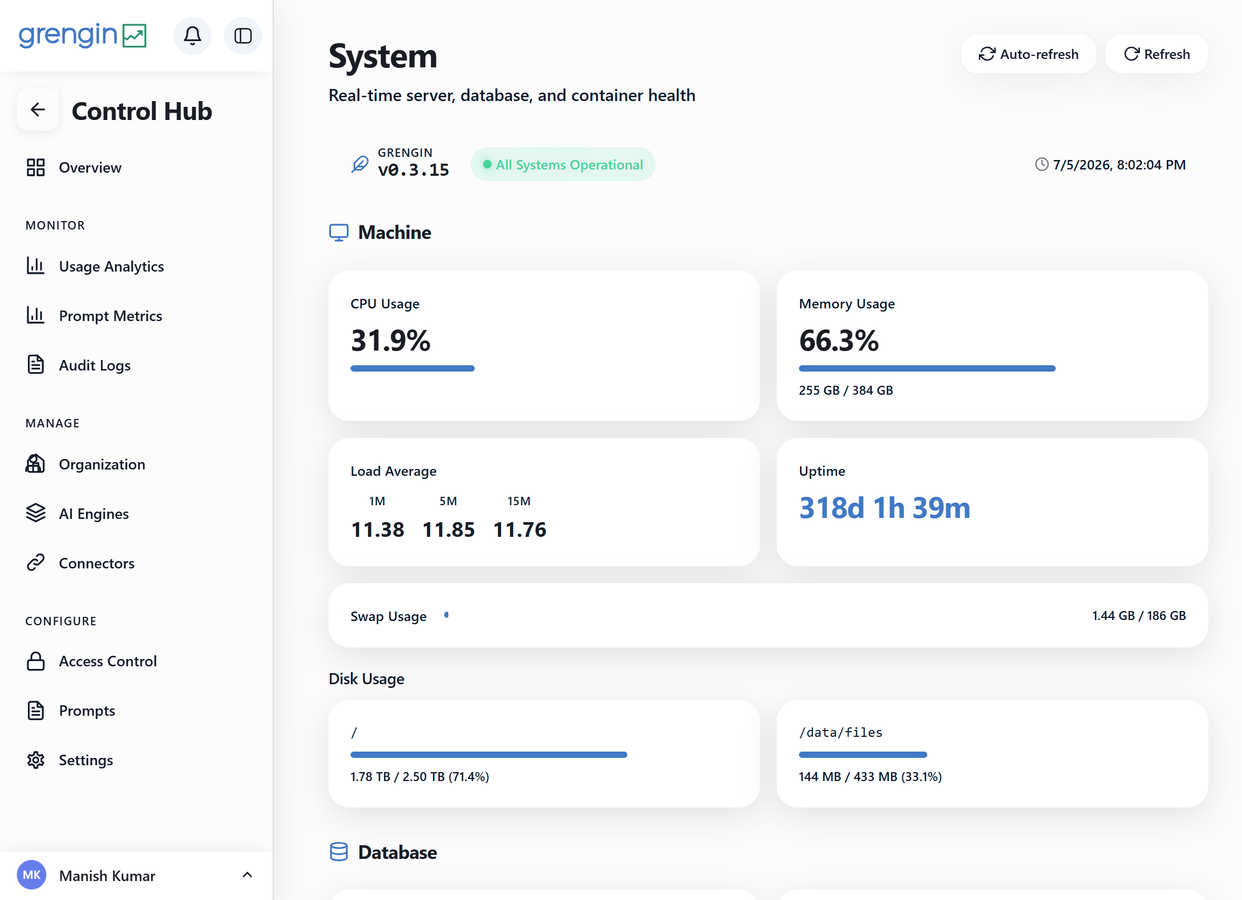The image size is (1242, 900).
Task: Click the 1.78 TB / 2.50 TB (71.4%) text
Action: click(x=420, y=776)
